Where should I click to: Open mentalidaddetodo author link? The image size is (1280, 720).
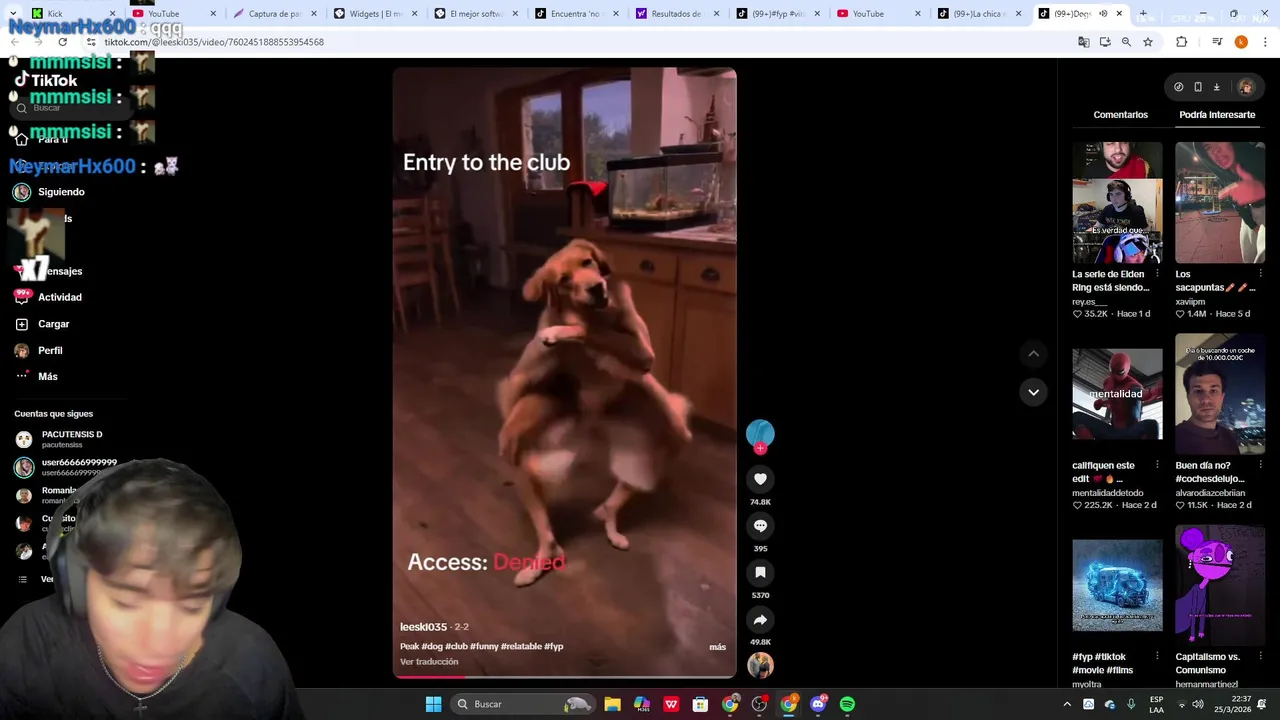[x=1107, y=493]
